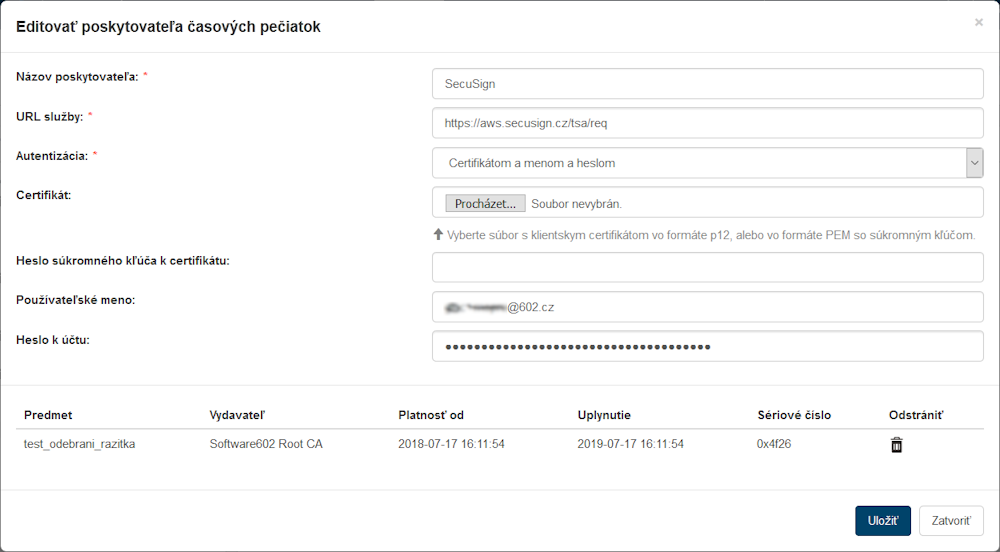The height and width of the screenshot is (552, 1000).
Task: Expand the Autentizácia dropdown arrow
Action: 974,163
